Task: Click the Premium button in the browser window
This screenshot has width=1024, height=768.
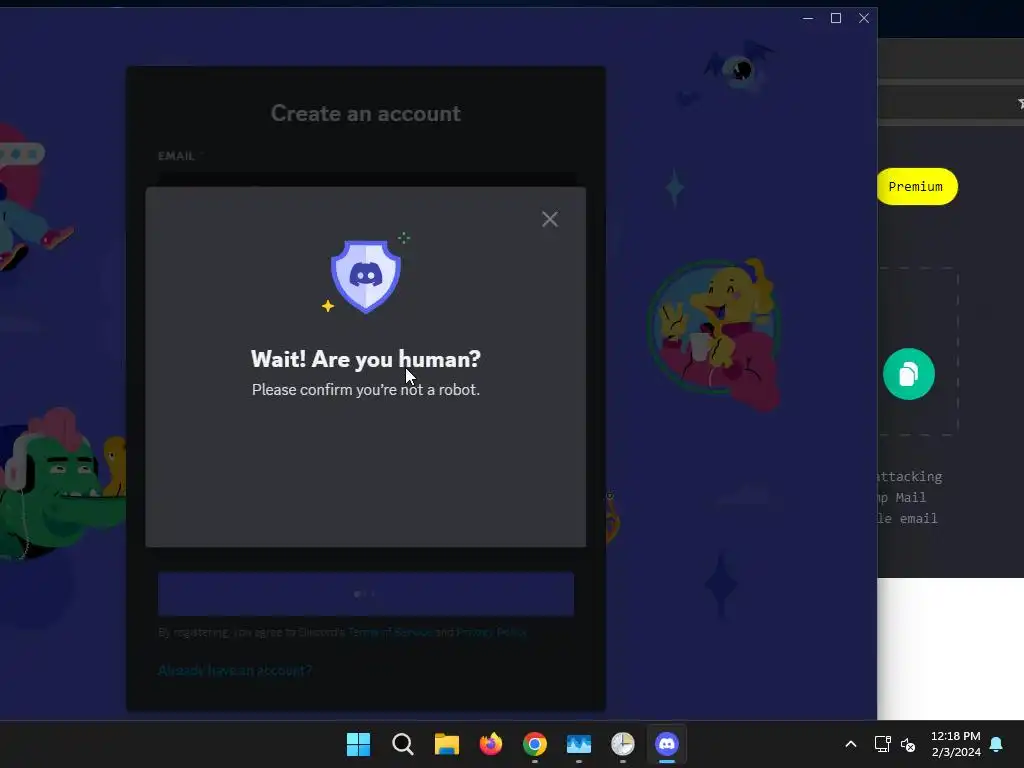Action: coord(916,187)
